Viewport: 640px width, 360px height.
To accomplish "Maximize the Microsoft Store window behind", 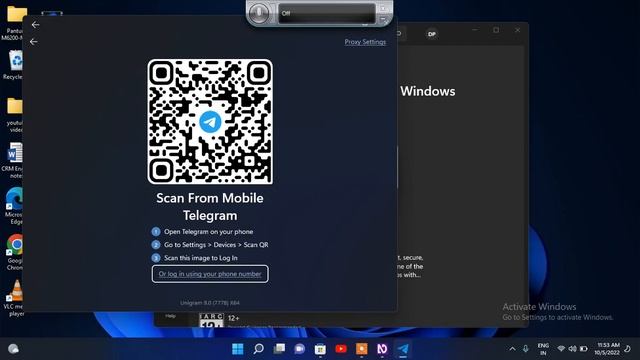I will point(496,30).
